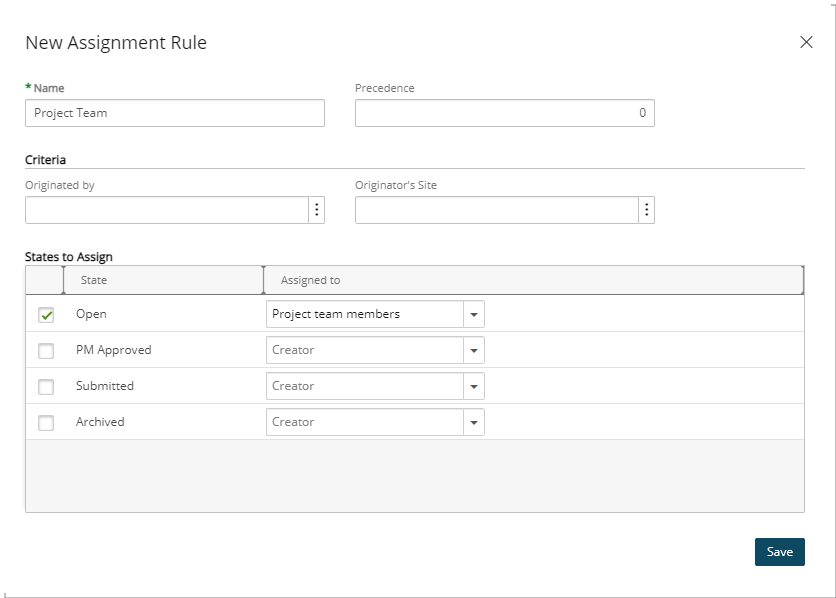Close the New Assignment Rule dialog
The width and height of the screenshot is (836, 598).
click(x=806, y=42)
